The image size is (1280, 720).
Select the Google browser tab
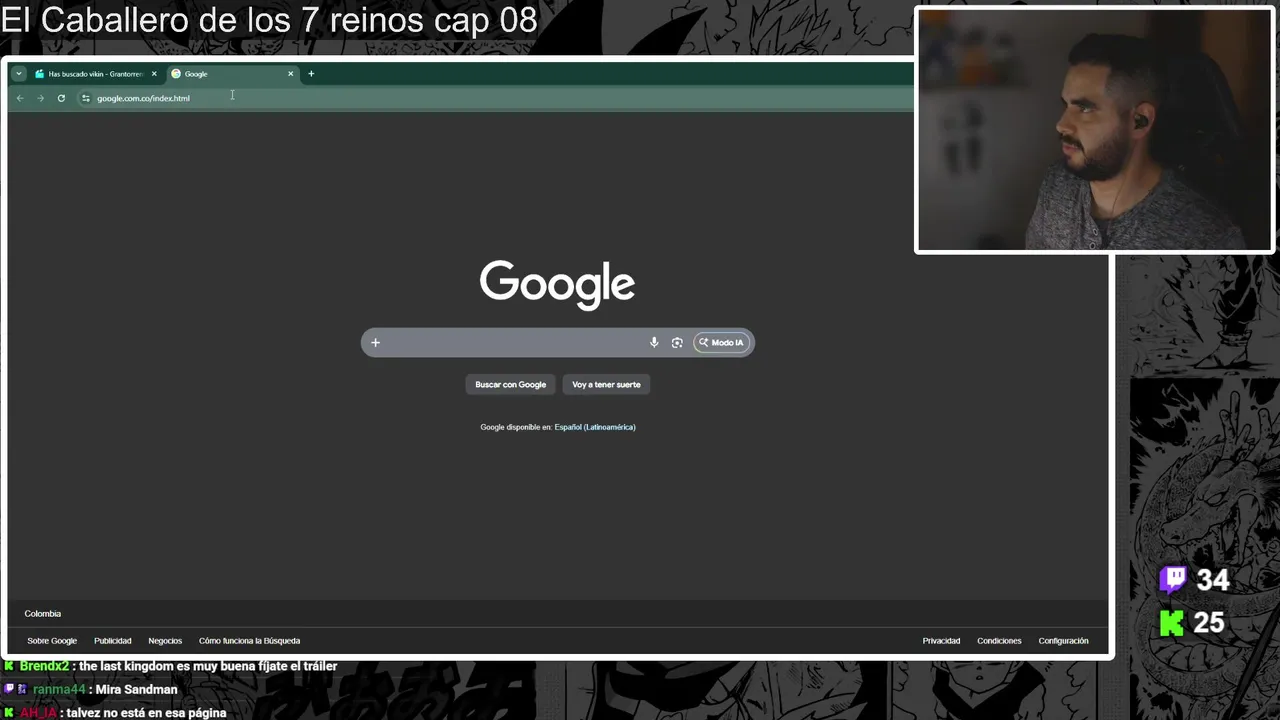click(x=234, y=74)
